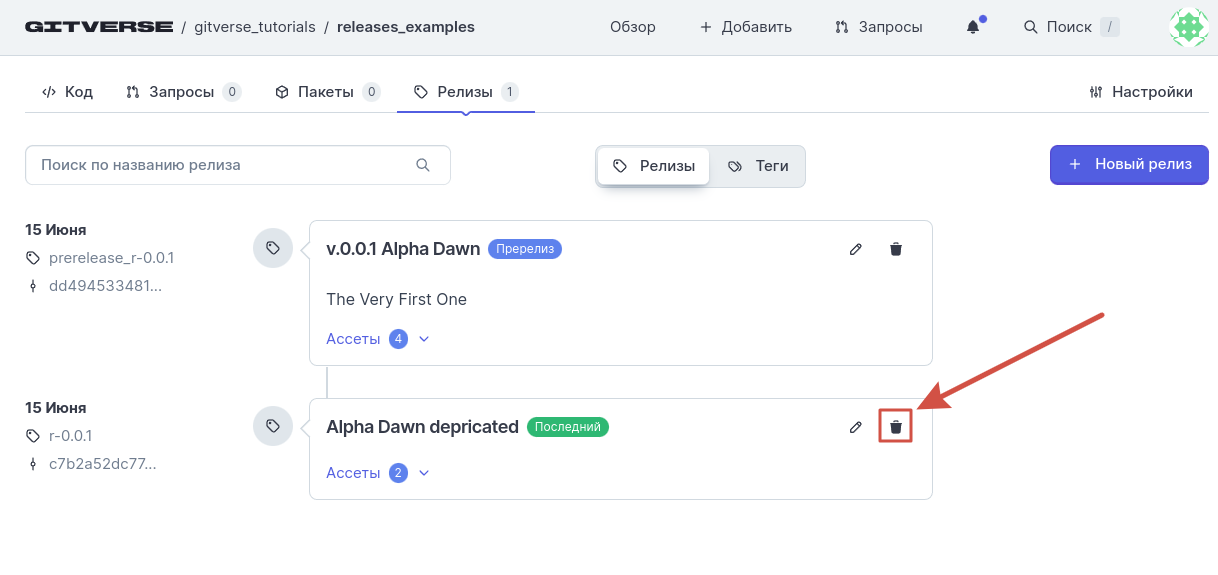
Task: Go to the GitVerse home logo
Action: pyautogui.click(x=99, y=27)
